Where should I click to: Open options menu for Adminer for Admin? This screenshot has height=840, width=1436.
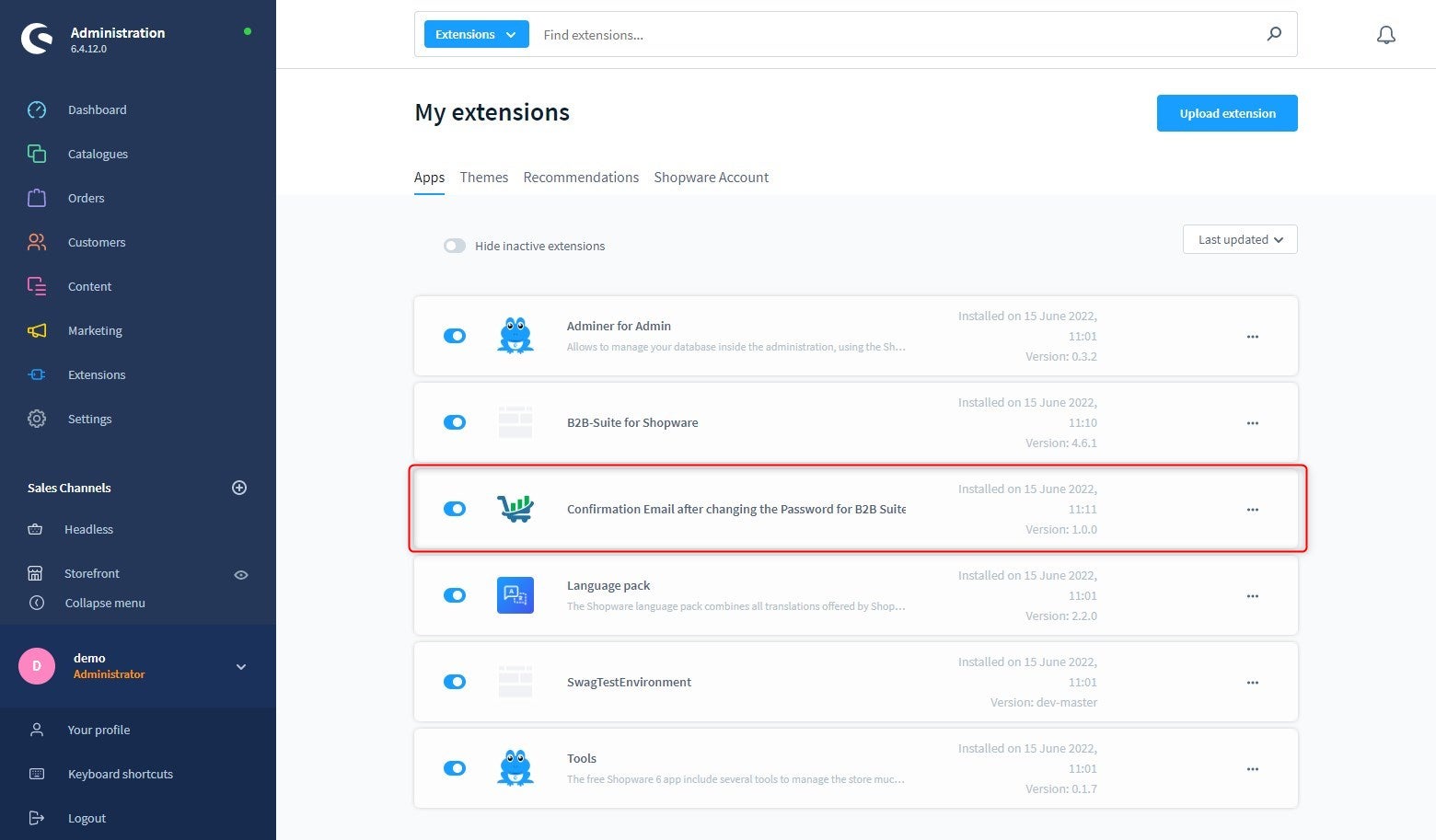[x=1252, y=337]
